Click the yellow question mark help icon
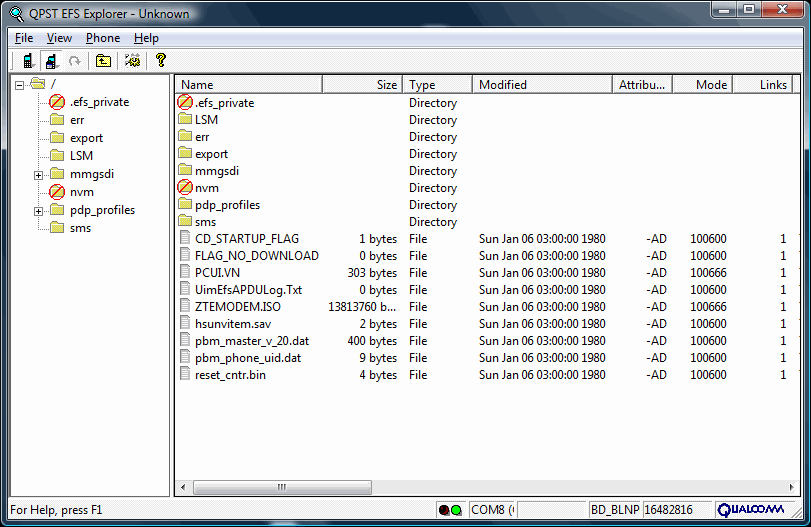The width and height of the screenshot is (811, 527). 160,61
